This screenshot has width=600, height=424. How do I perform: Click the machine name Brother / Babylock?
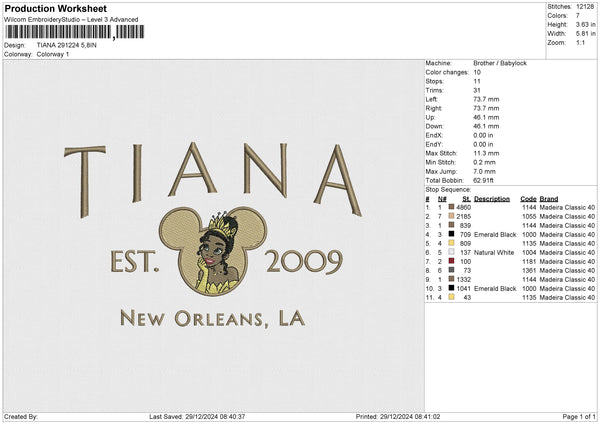coord(500,63)
